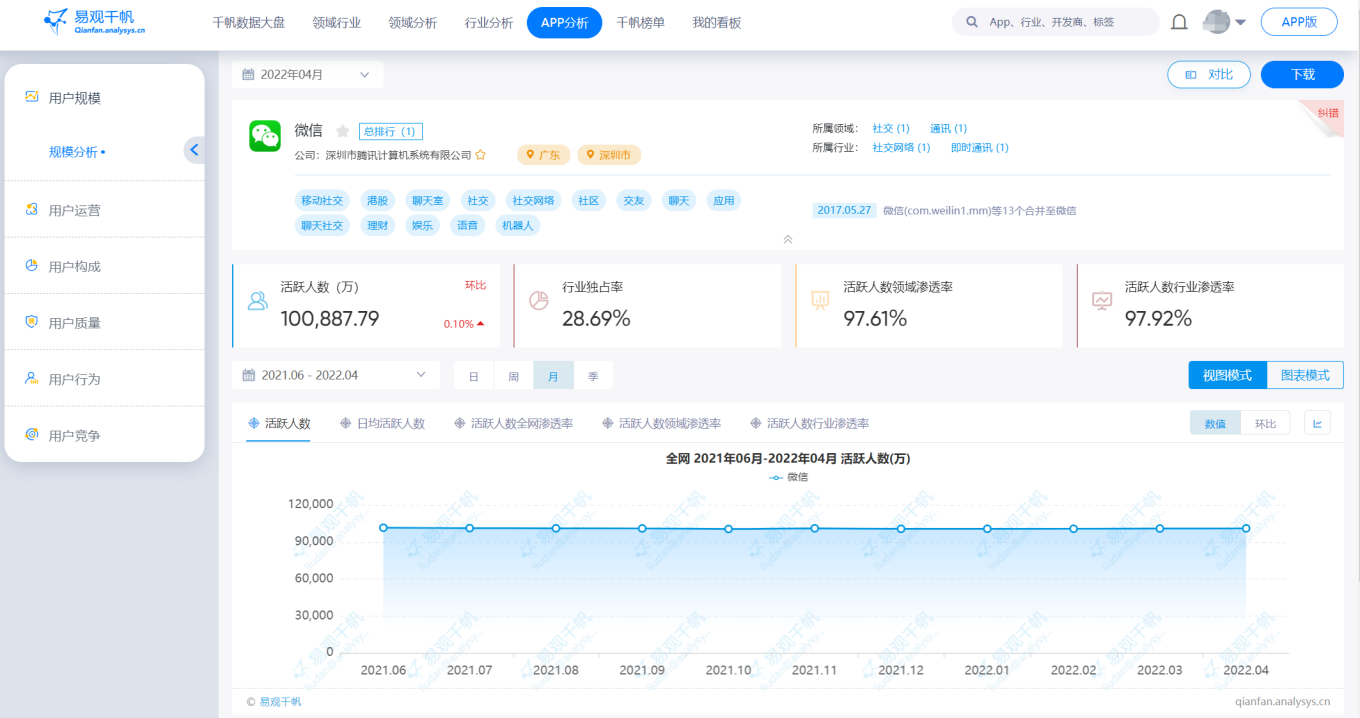This screenshot has width=1360, height=718.
Task: Collapse the sidebar with the arrow
Action: point(194,150)
